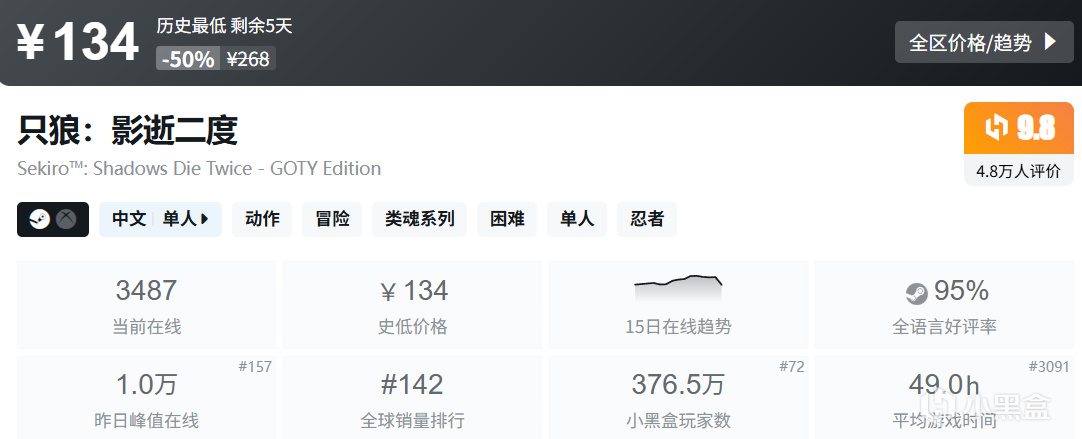Select the 冒险 genre tag

[x=332, y=220]
